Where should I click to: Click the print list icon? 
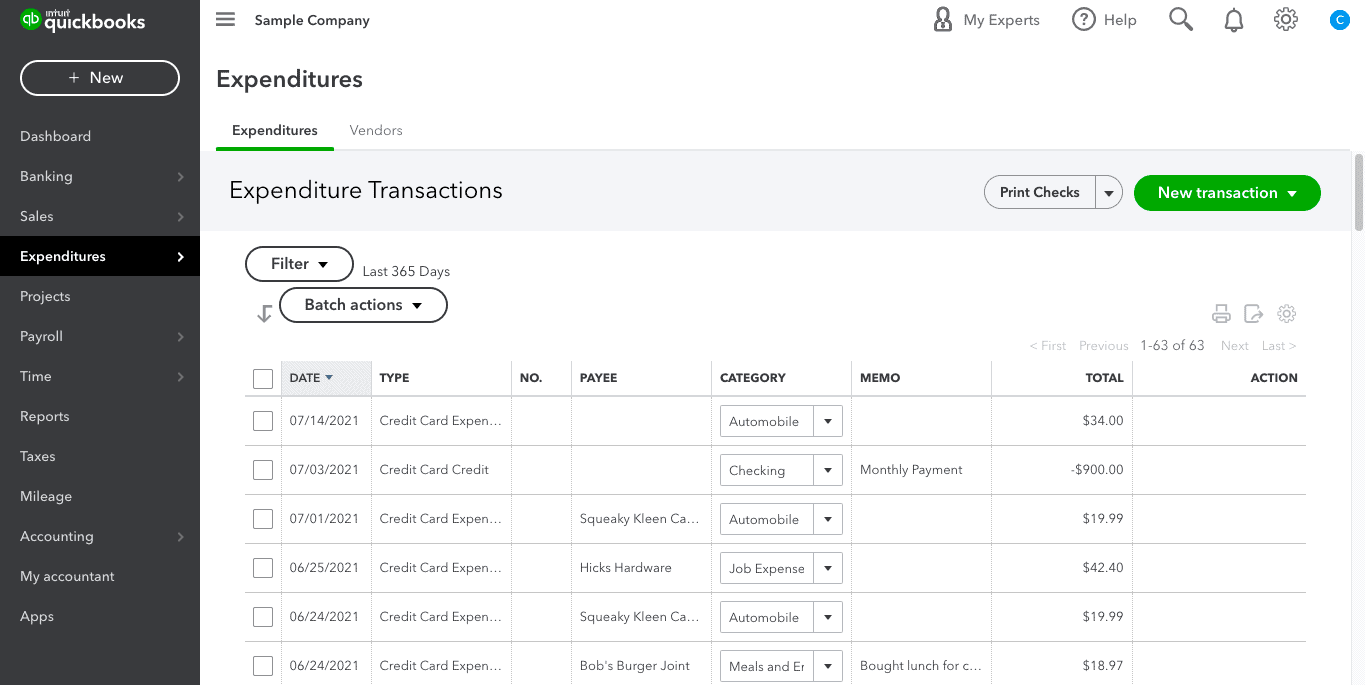tap(1221, 314)
